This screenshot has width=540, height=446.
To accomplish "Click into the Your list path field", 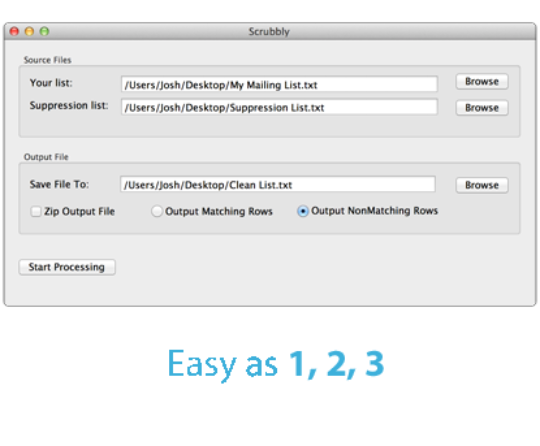I will click(279, 84).
